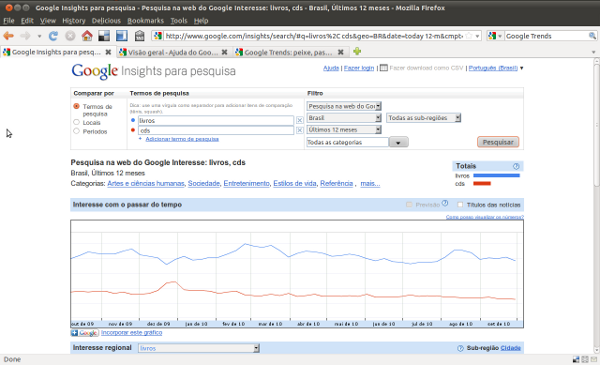Open the Artes e ciências humanas category
The width and height of the screenshot is (600, 365).
(145, 183)
